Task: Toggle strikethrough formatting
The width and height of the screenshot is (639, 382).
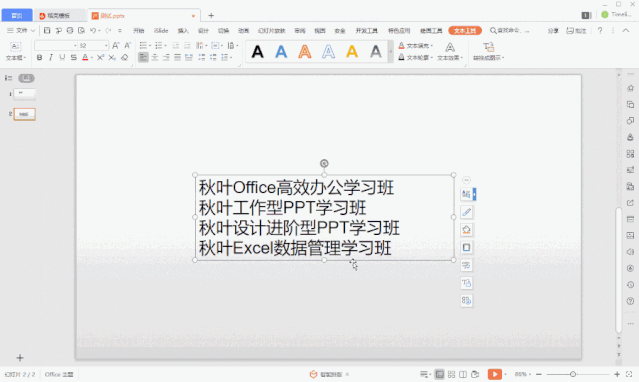Action: click(73, 57)
